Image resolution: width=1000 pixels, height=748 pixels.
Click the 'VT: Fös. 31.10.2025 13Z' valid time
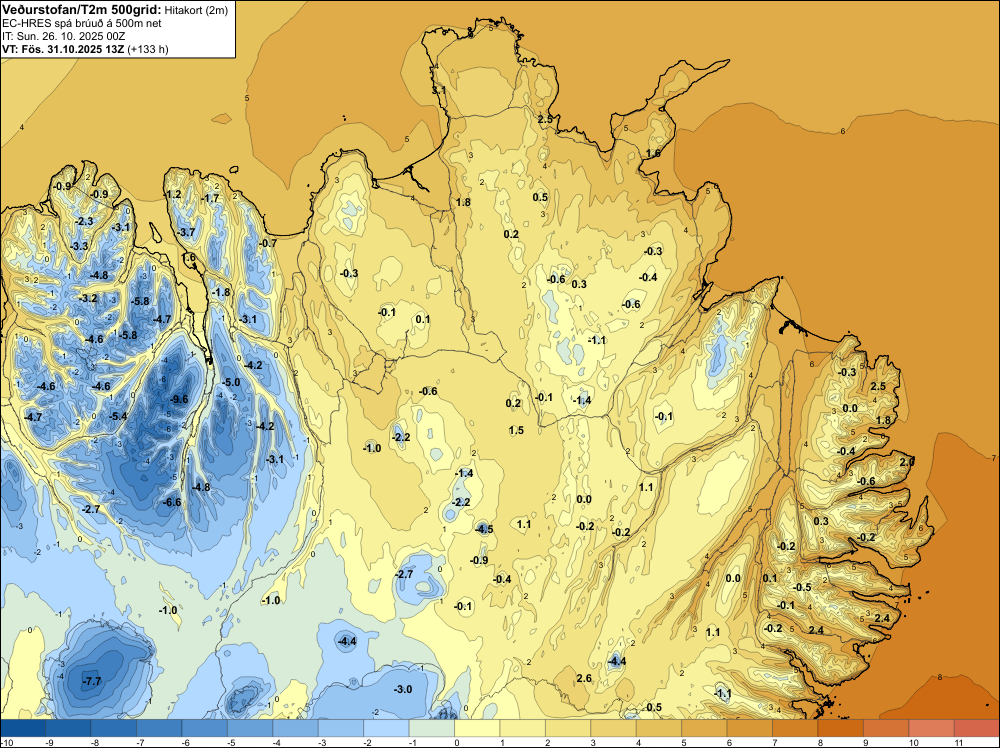click(x=63, y=49)
